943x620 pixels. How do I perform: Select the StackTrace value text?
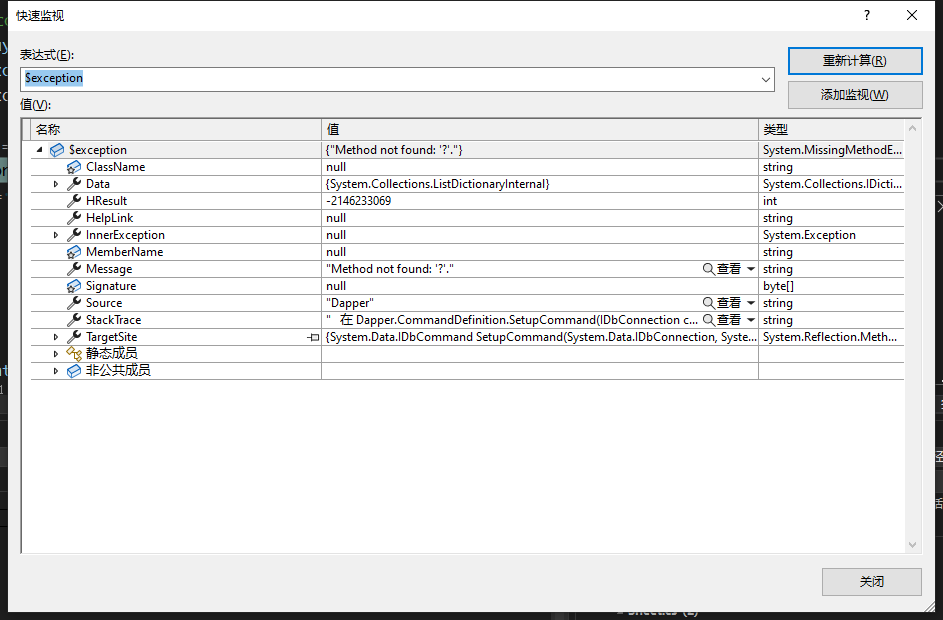tap(512, 320)
